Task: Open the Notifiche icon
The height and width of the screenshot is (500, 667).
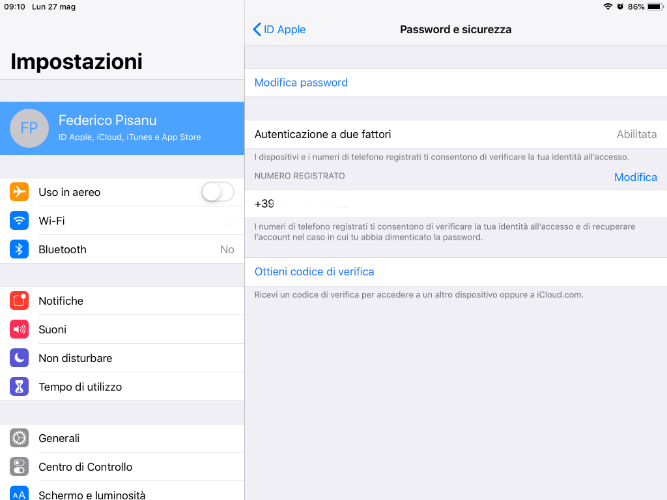Action: pos(19,301)
